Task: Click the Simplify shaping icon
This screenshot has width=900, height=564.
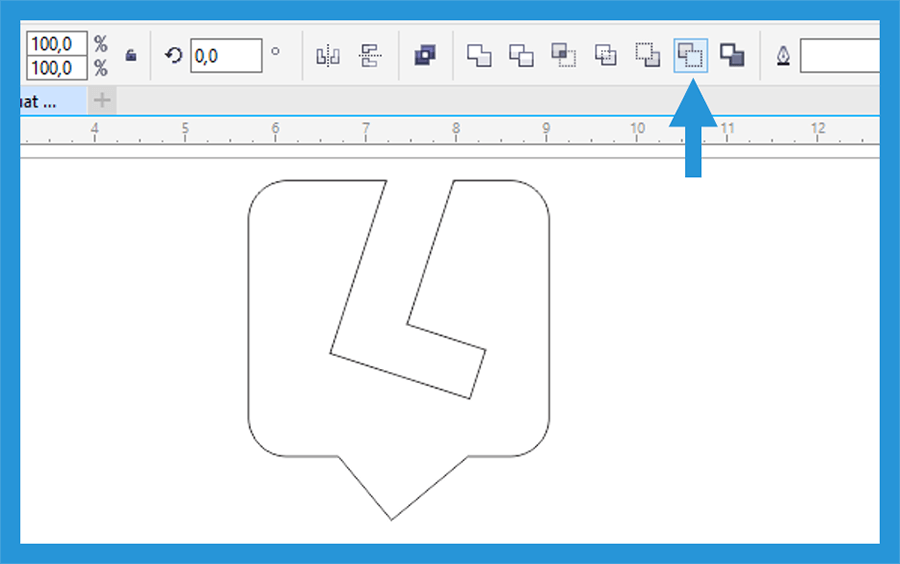Action: (606, 55)
